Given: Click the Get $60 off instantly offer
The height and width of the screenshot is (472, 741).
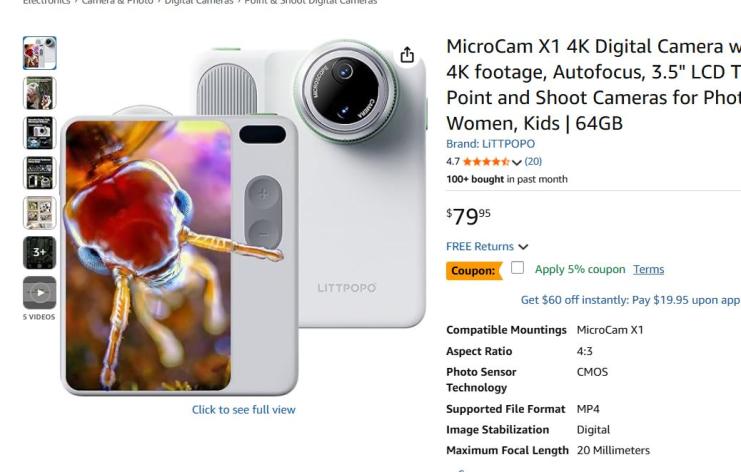Looking at the screenshot, I should (x=630, y=299).
